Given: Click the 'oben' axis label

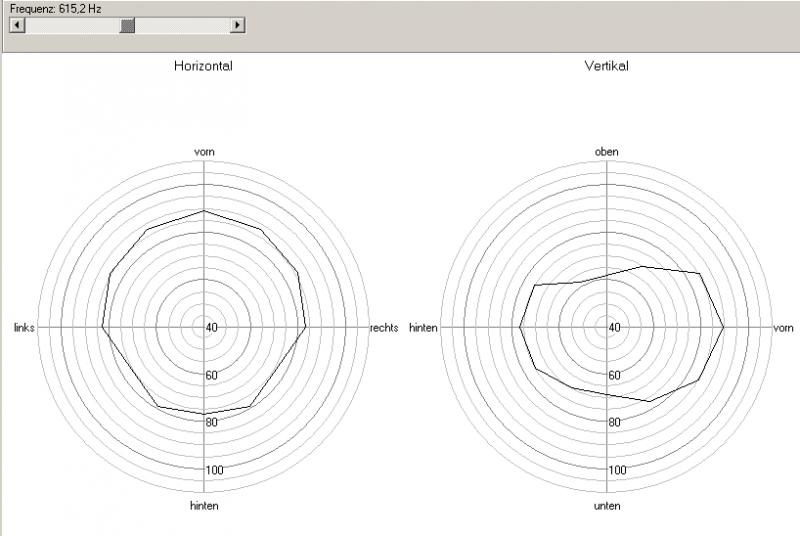Looking at the screenshot, I should point(606,151).
